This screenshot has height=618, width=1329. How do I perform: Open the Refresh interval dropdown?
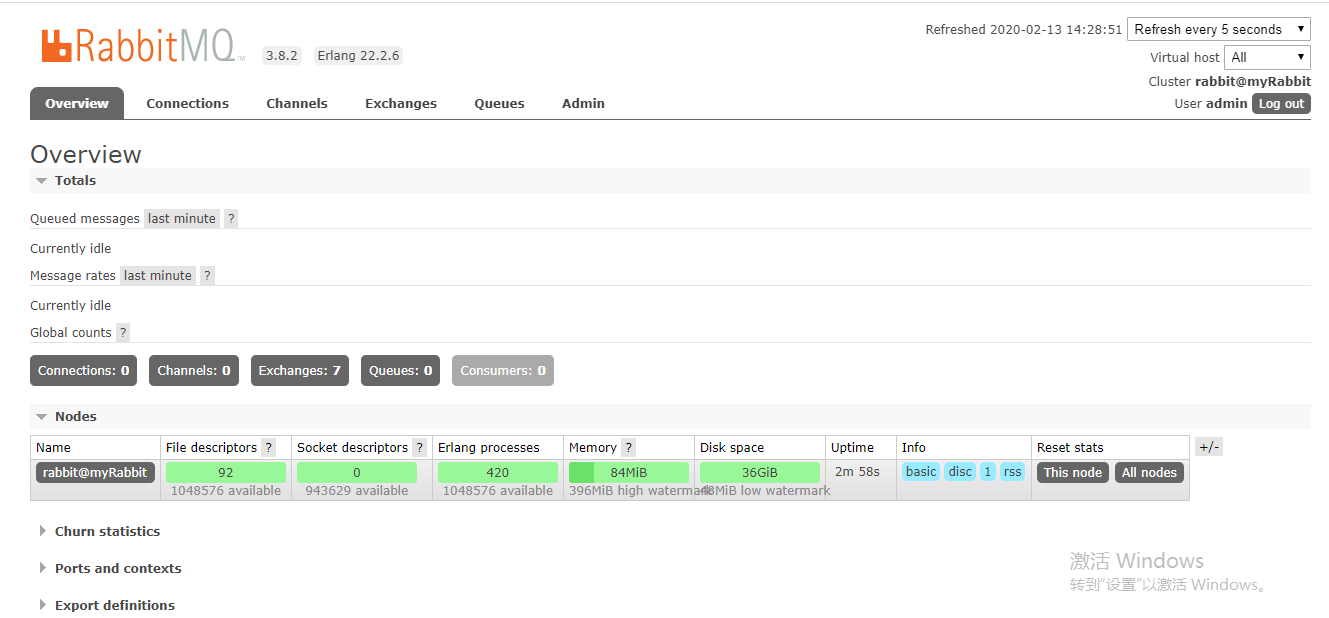click(1218, 29)
